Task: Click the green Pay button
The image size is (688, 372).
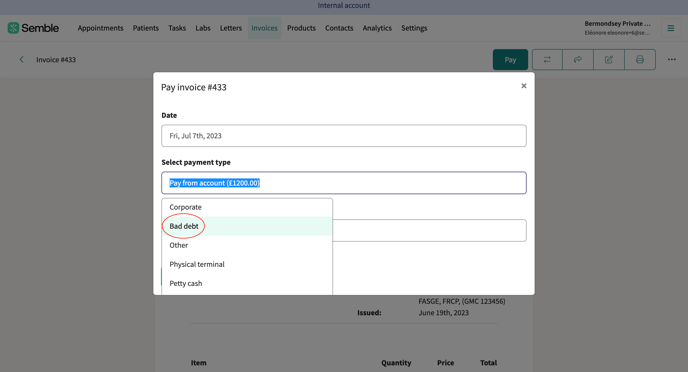Action: [510, 60]
